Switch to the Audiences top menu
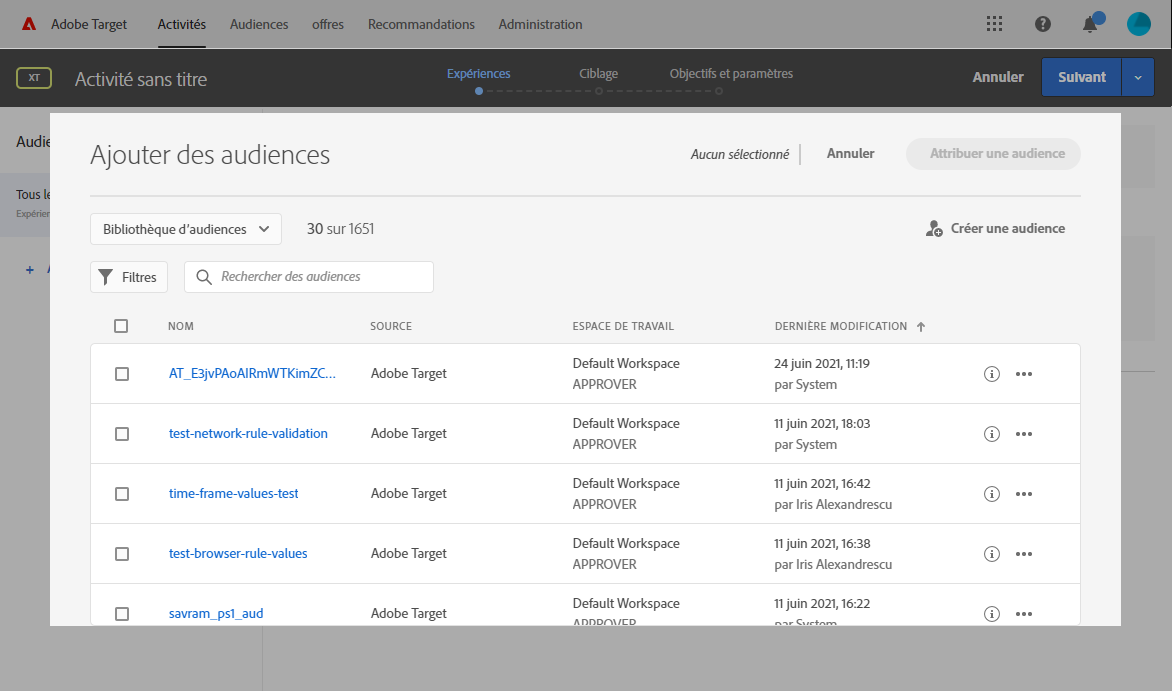 (x=259, y=24)
